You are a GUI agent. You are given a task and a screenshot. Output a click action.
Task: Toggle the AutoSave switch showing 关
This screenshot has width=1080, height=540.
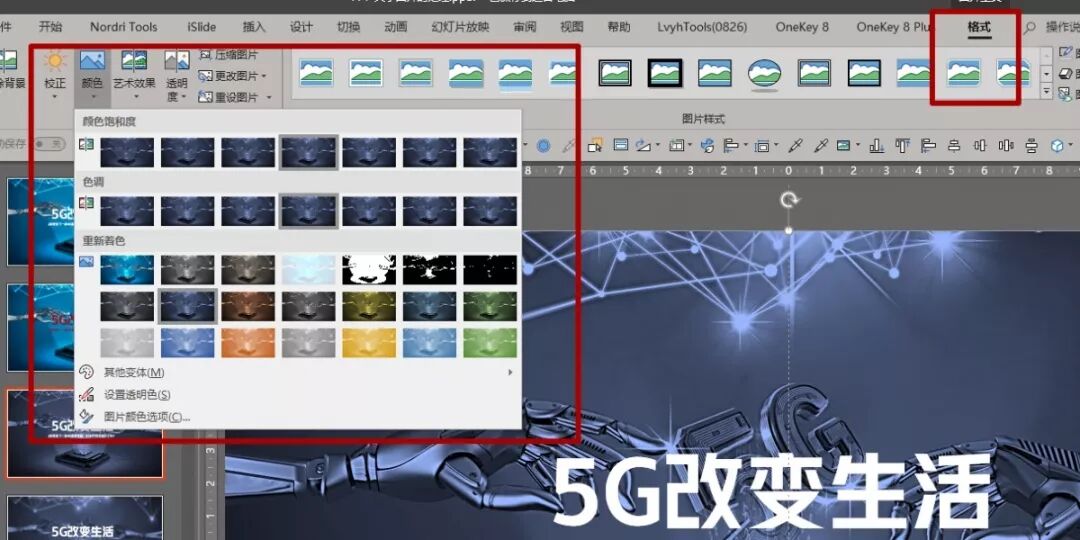(x=50, y=144)
